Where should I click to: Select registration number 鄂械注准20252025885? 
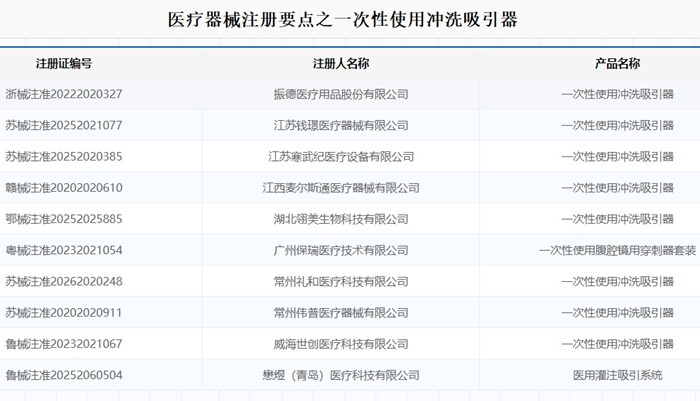(x=64, y=219)
